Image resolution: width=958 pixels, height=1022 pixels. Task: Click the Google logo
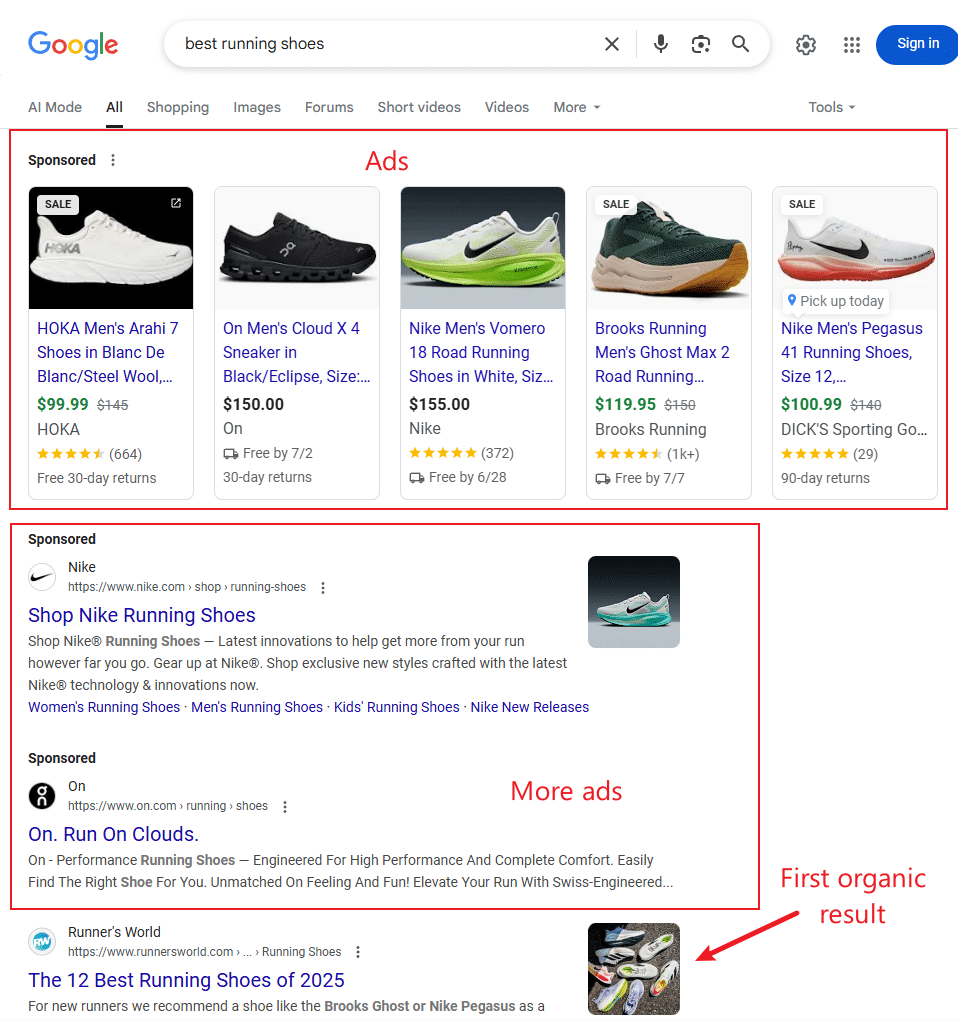(72, 45)
